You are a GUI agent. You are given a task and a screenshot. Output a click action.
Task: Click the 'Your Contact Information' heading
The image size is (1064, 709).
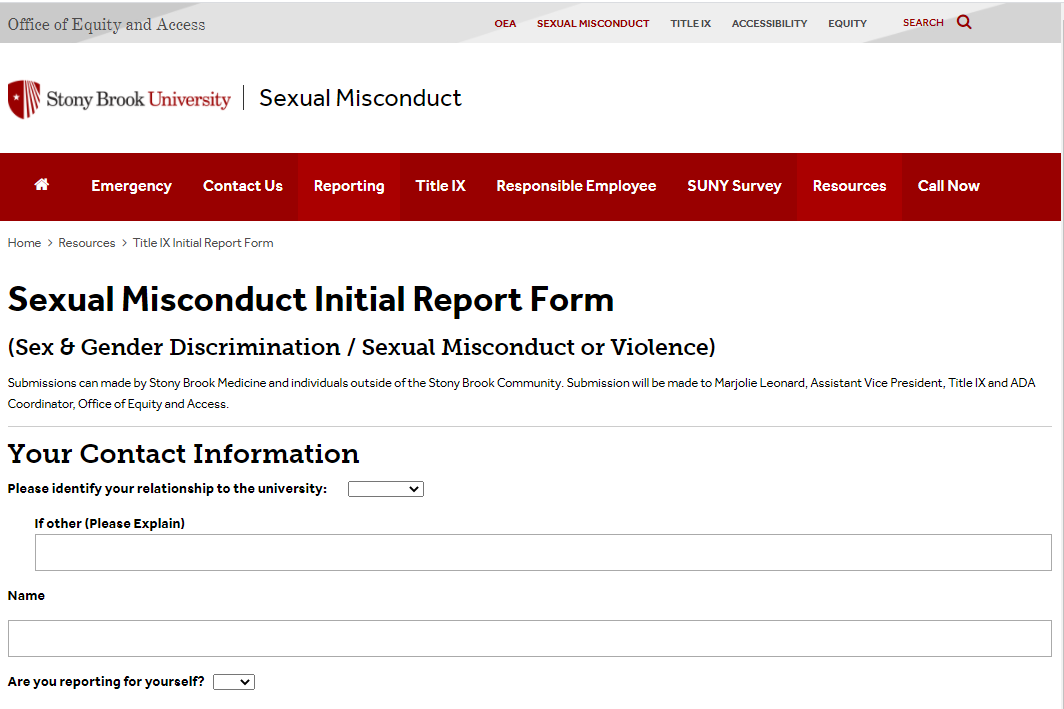tap(183, 454)
